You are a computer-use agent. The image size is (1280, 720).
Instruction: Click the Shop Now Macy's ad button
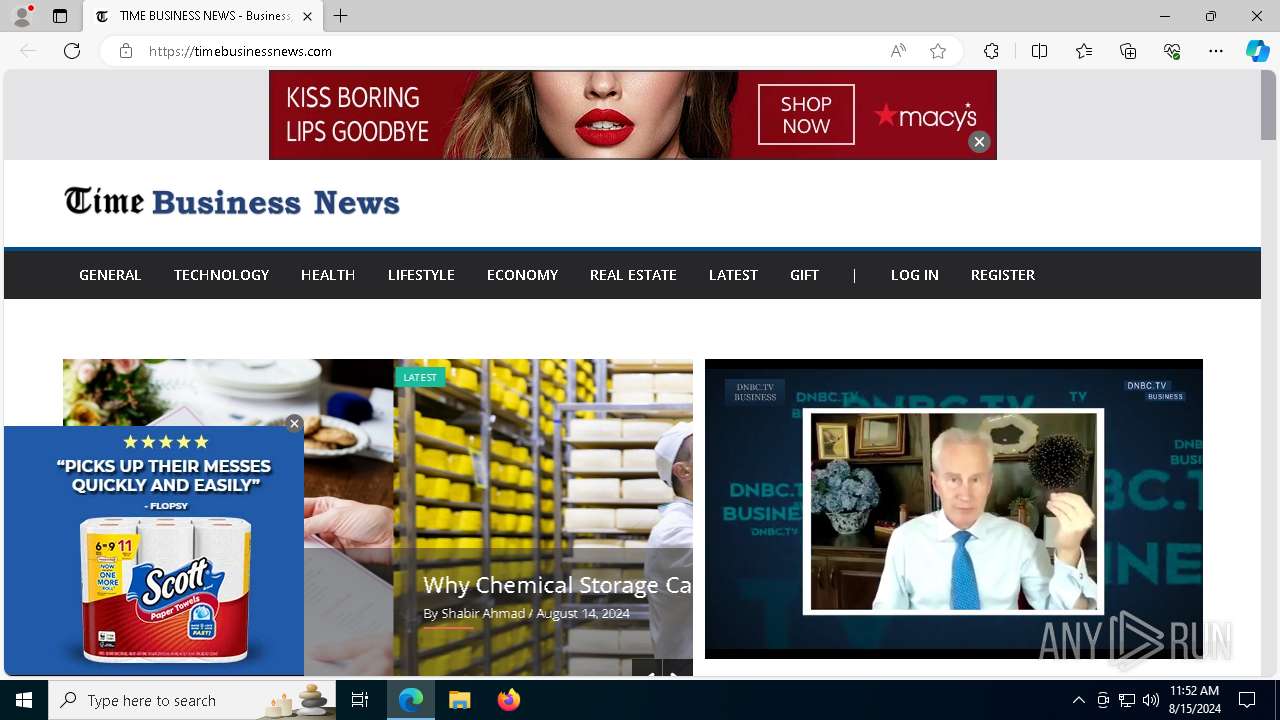coord(806,115)
